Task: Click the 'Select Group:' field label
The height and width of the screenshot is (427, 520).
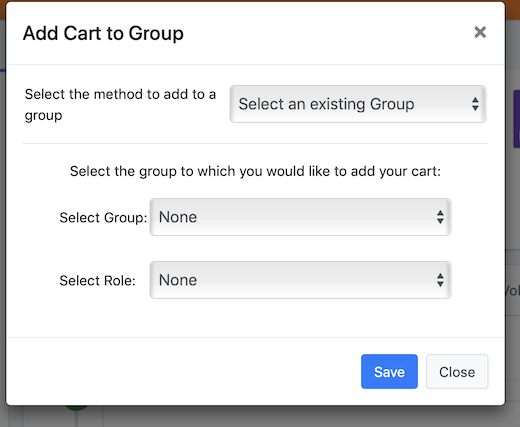Action: [103, 218]
